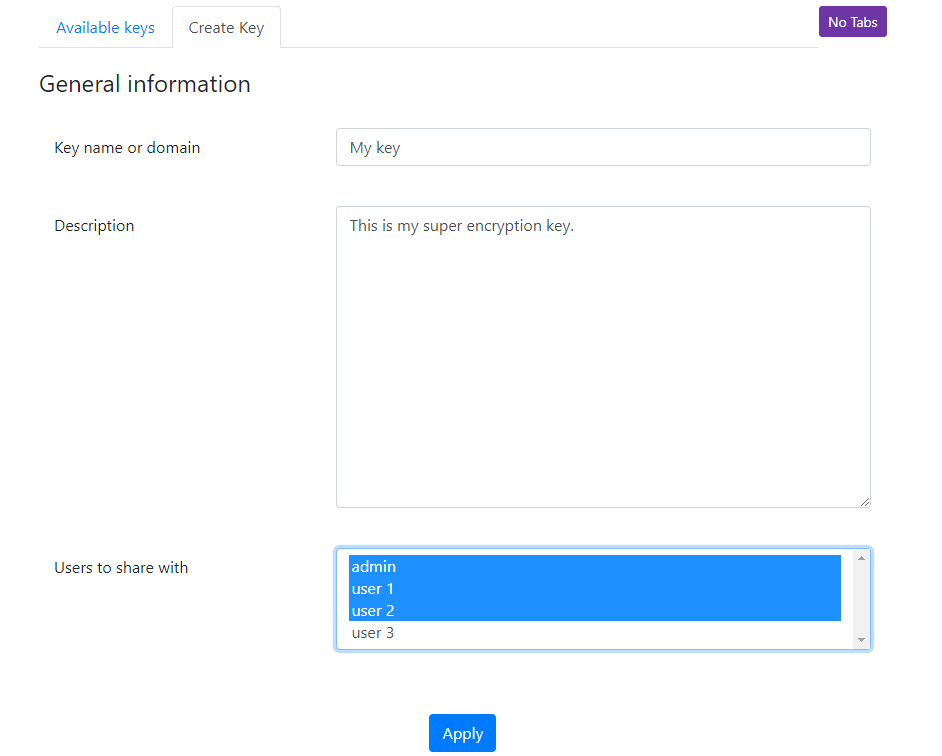
Task: Click the 'My key' placeholder text
Action: point(375,148)
